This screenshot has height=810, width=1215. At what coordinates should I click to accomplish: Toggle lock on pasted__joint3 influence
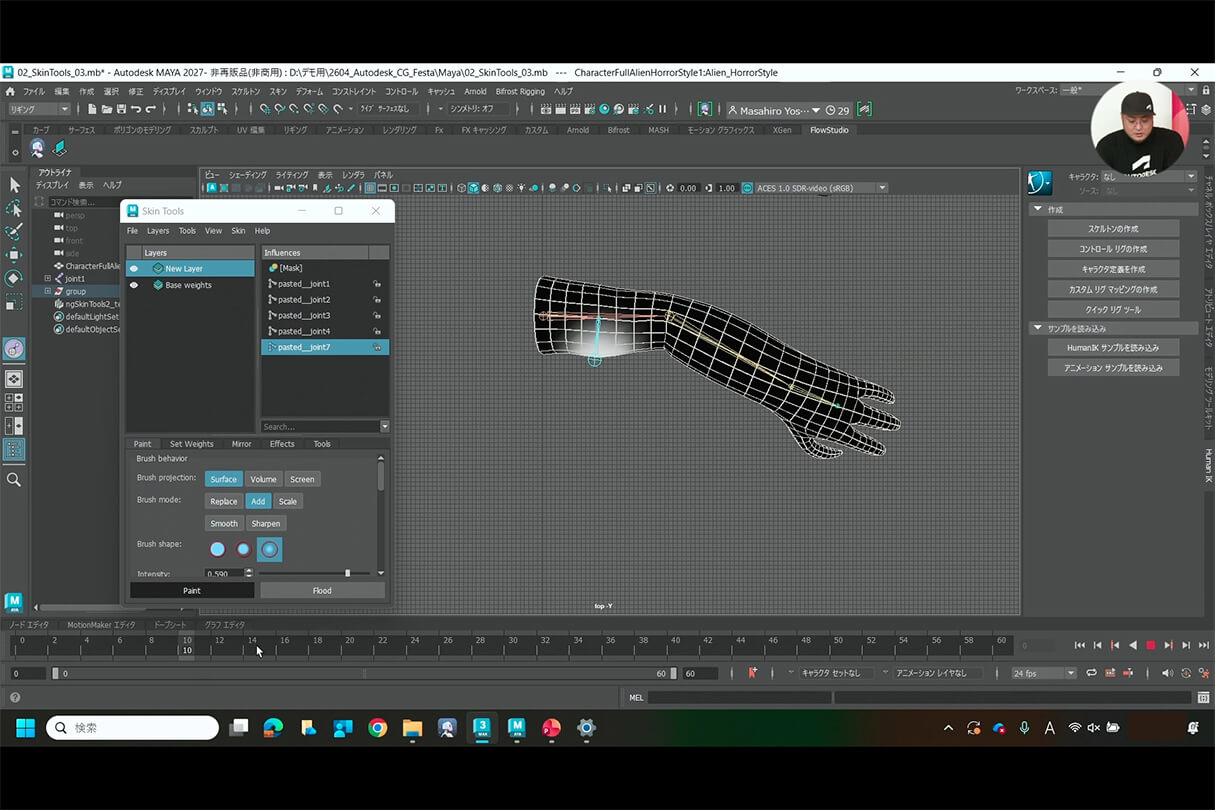378,316
